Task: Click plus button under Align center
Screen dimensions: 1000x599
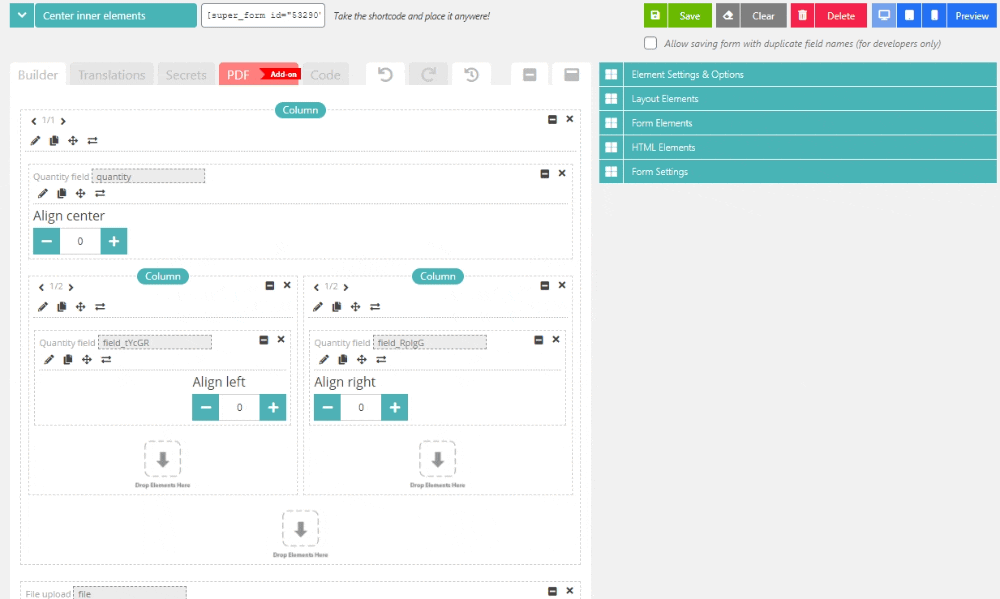Action: pyautogui.click(x=114, y=241)
